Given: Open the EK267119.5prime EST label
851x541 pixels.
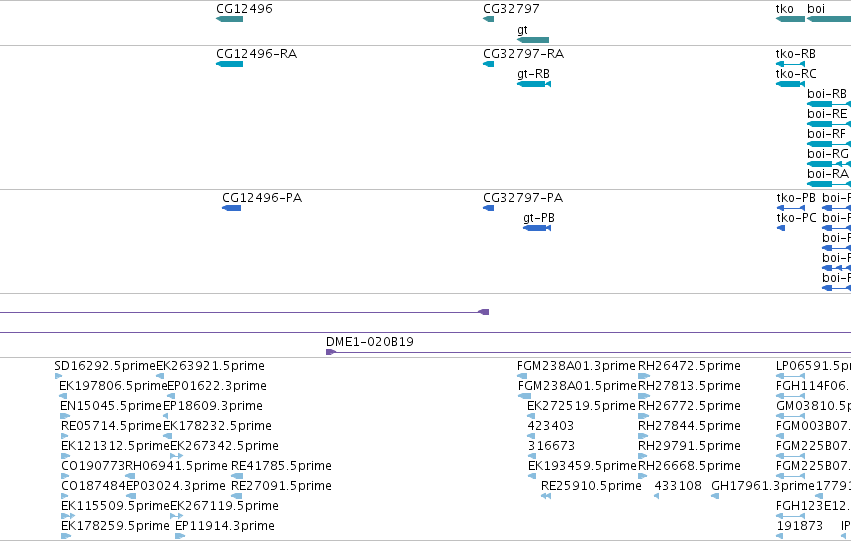Looking at the screenshot, I should click(x=224, y=506).
